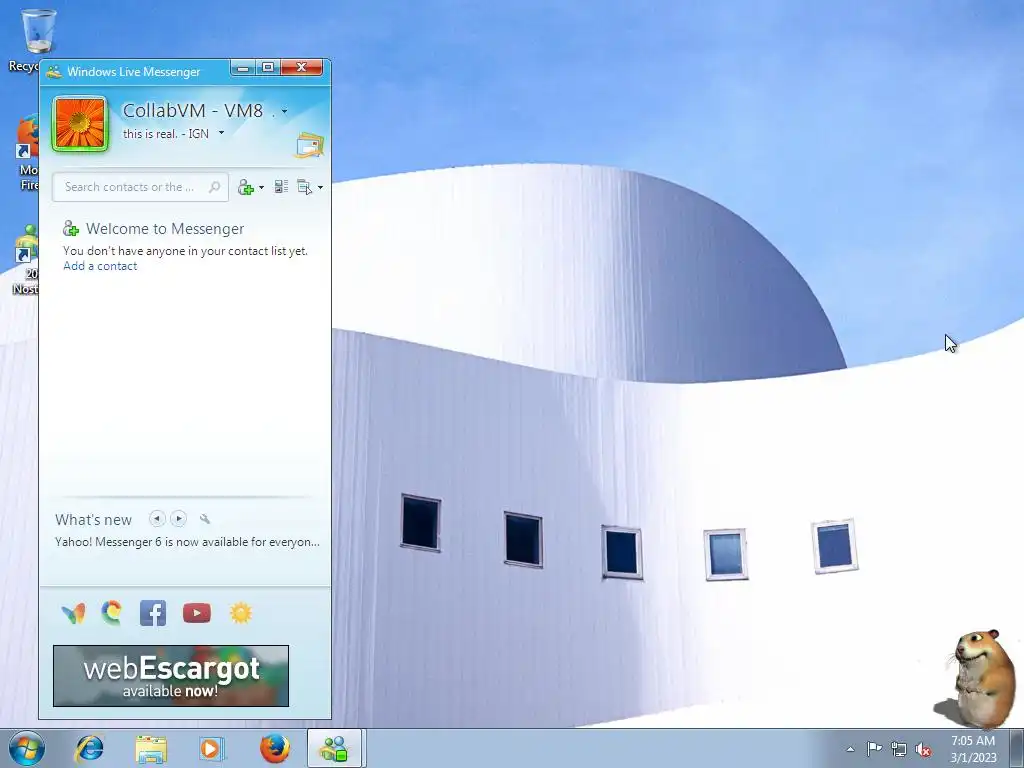
Task: Click the Search contacts input field
Action: tap(140, 187)
